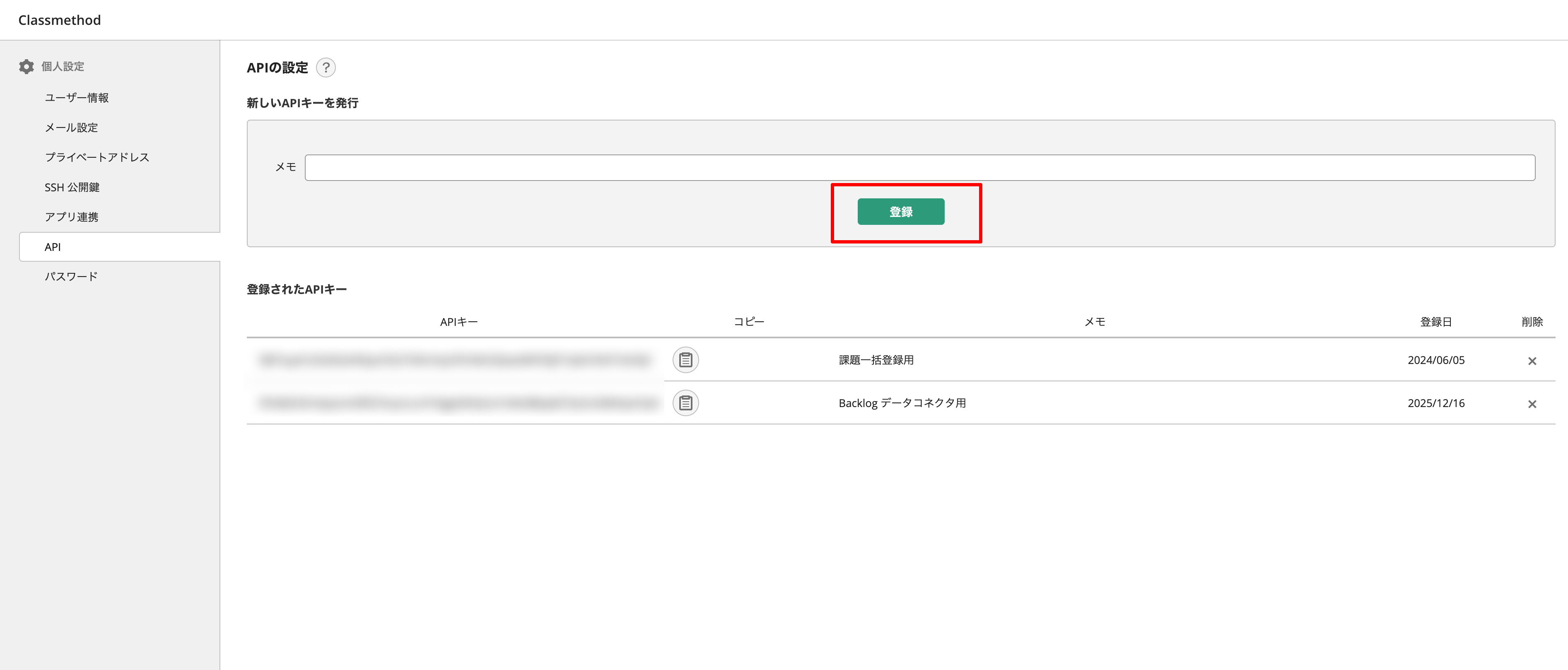Copy the 課題一括登録用 API key
Image resolution: width=1568 pixels, height=670 pixels.
(x=685, y=360)
